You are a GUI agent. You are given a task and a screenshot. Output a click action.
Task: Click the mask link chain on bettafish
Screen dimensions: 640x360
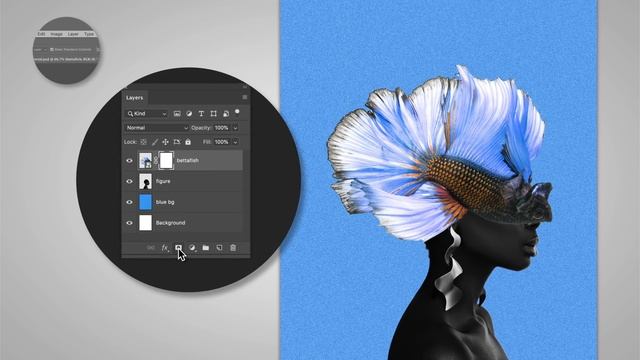156,160
